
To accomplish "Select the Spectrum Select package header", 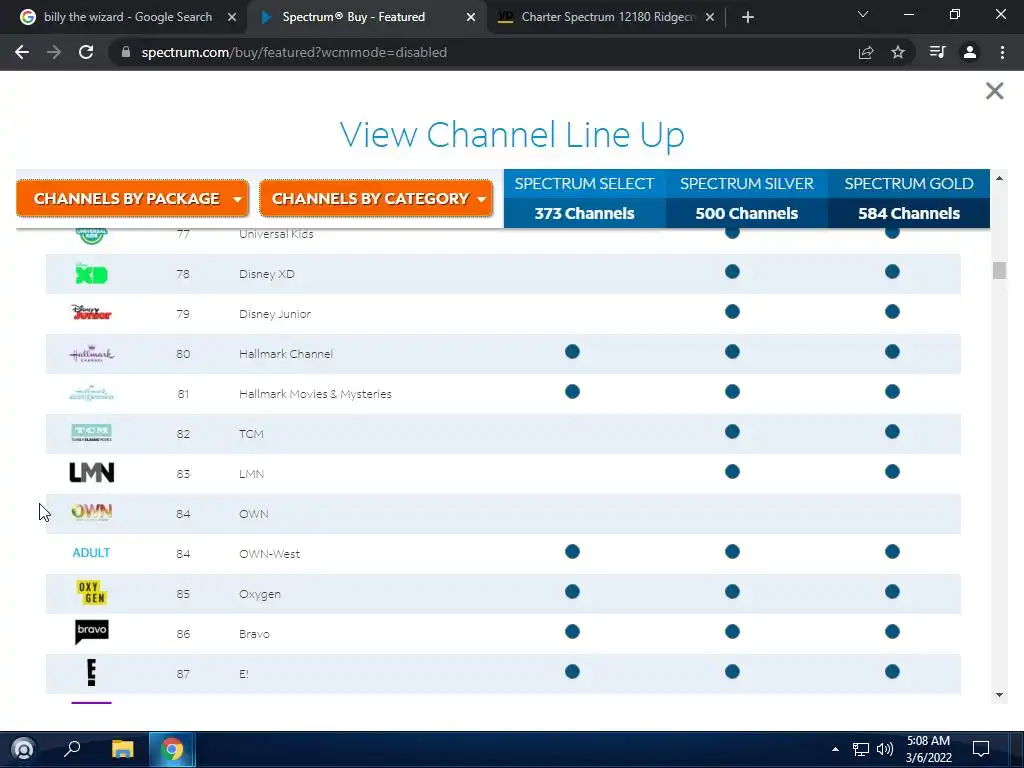I will 584,199.
